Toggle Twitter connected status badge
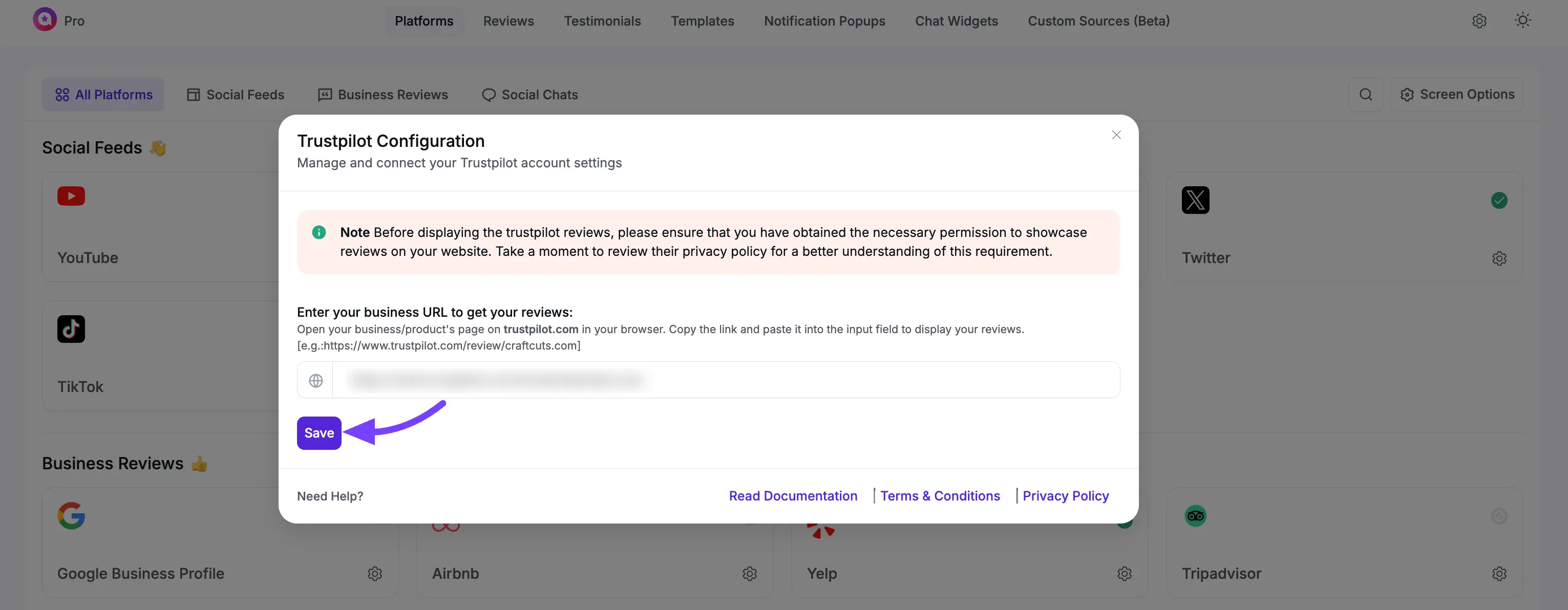 [x=1498, y=200]
